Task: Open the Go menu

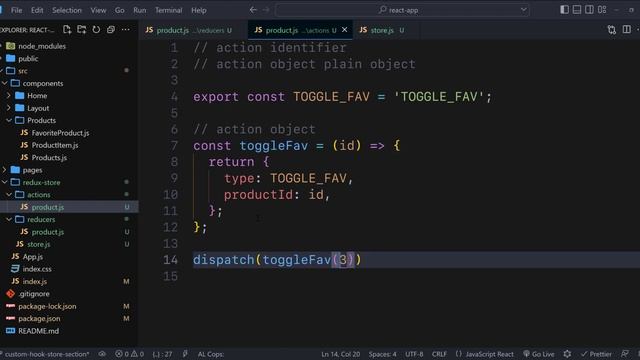Action: 120,10
